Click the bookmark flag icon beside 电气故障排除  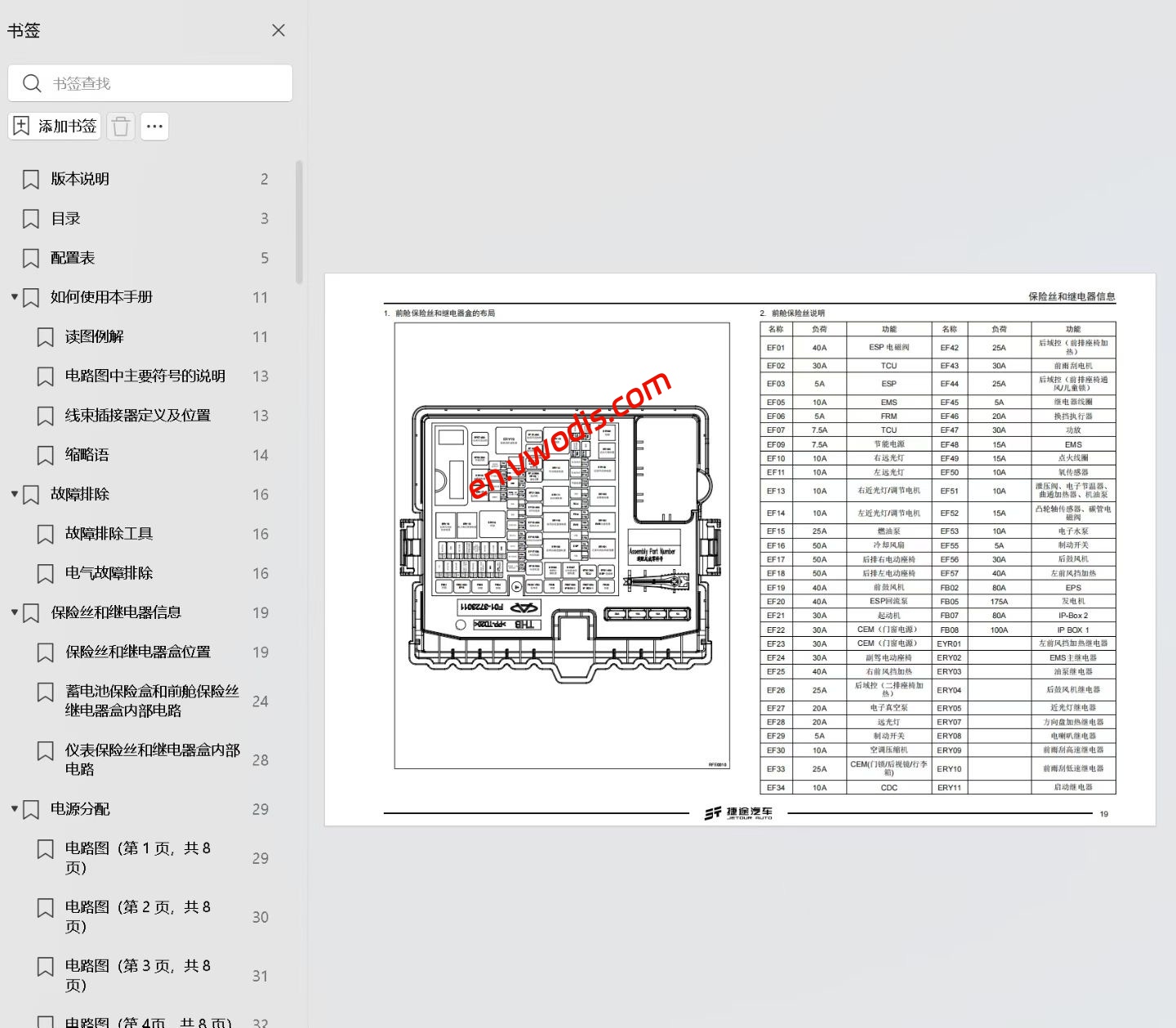pyautogui.click(x=45, y=573)
